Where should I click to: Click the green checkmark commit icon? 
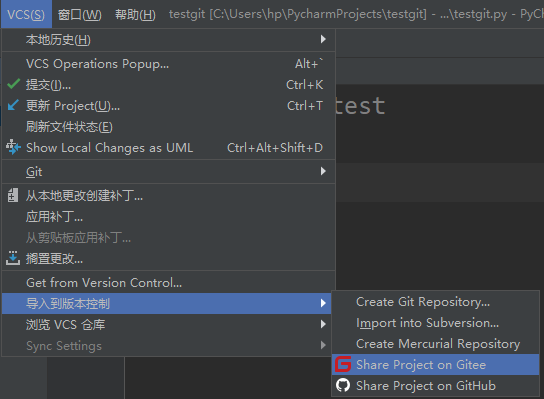click(14, 84)
